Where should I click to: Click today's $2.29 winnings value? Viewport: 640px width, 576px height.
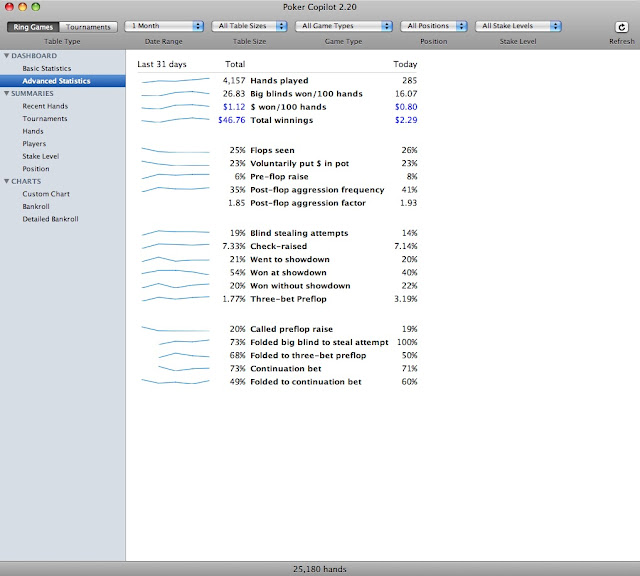pos(406,120)
